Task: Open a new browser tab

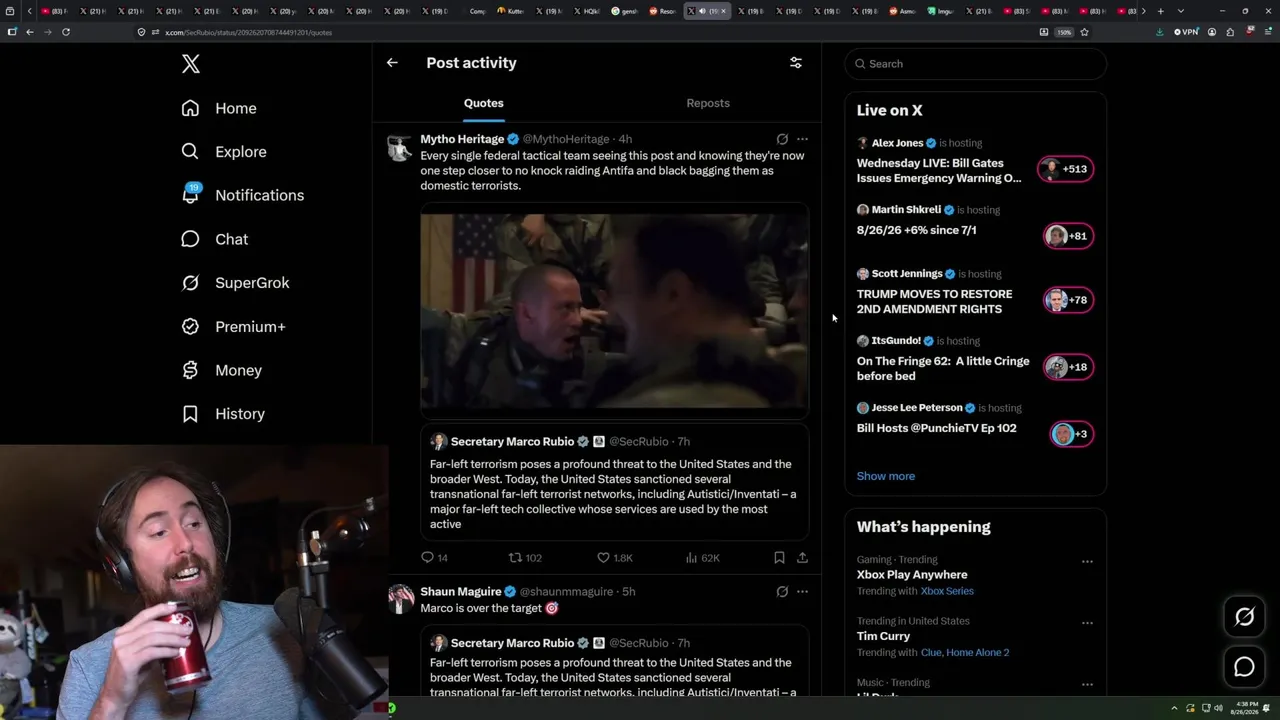Action: click(x=1160, y=11)
